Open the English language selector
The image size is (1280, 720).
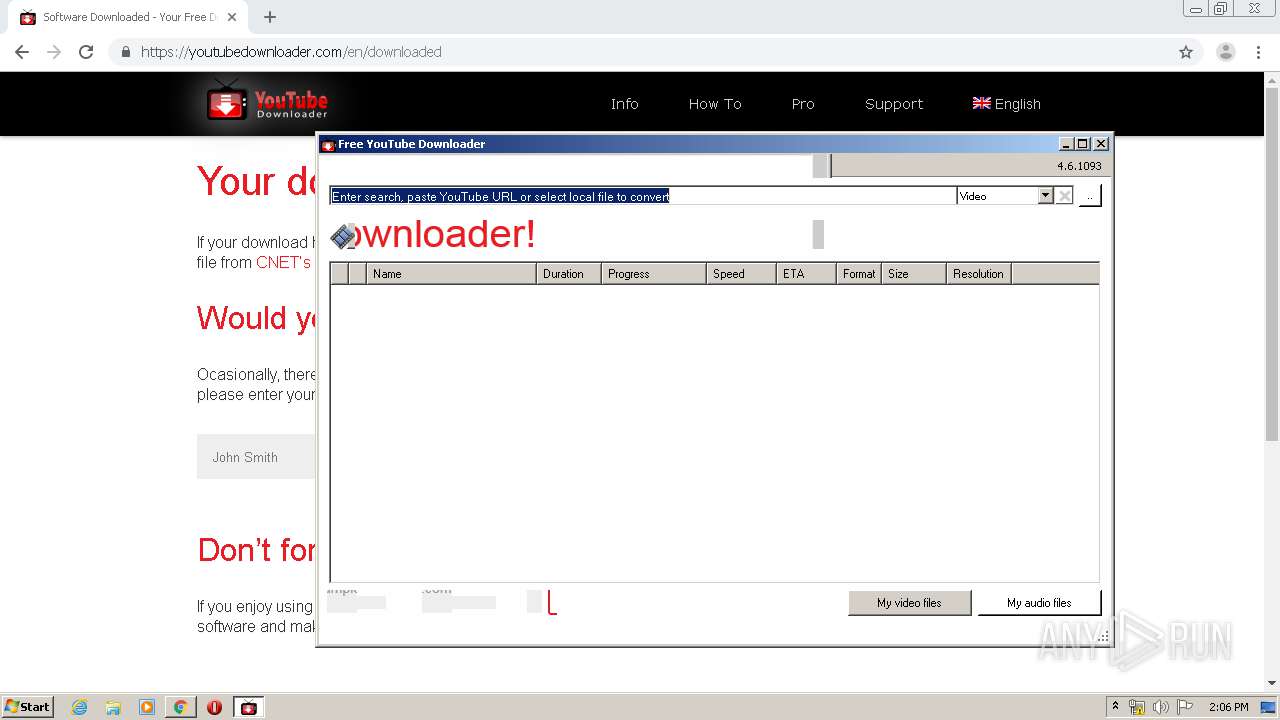coord(1006,104)
